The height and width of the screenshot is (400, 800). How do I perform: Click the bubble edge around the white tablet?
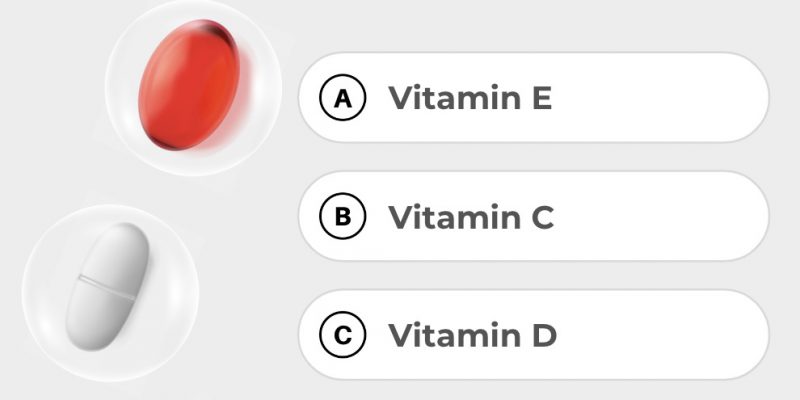(x=25, y=280)
